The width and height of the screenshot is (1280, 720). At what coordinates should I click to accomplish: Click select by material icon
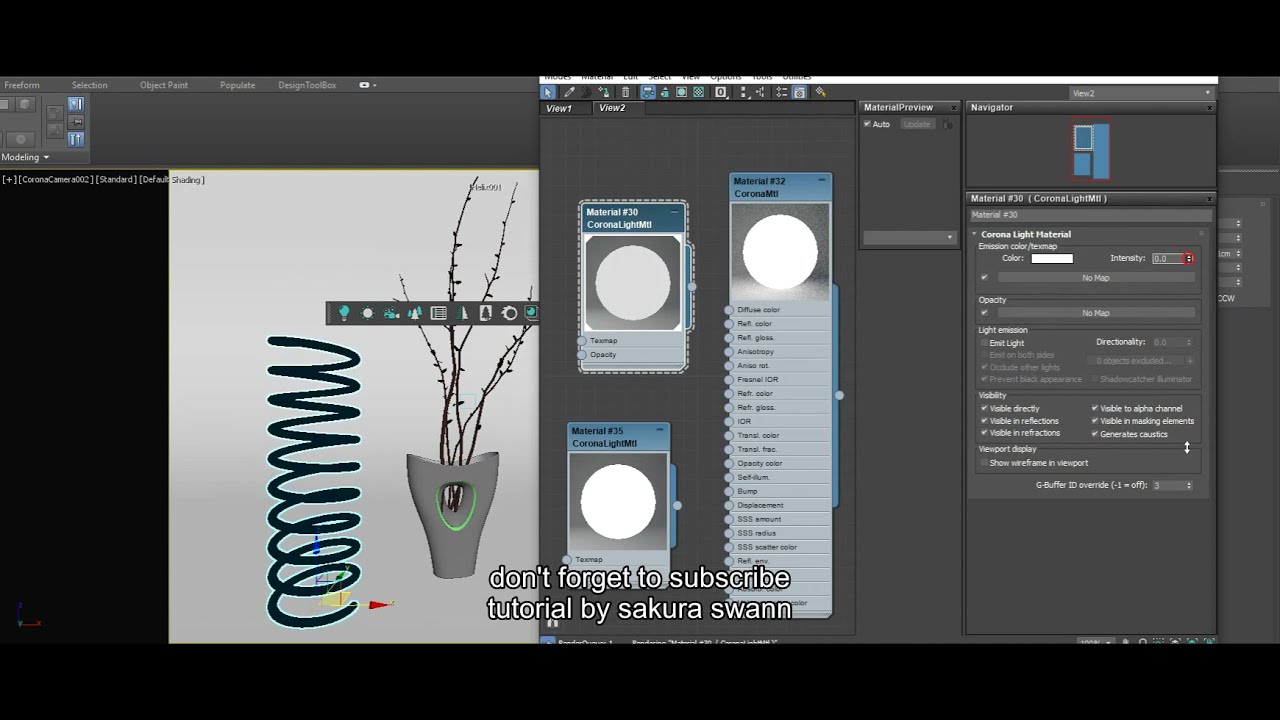[820, 92]
